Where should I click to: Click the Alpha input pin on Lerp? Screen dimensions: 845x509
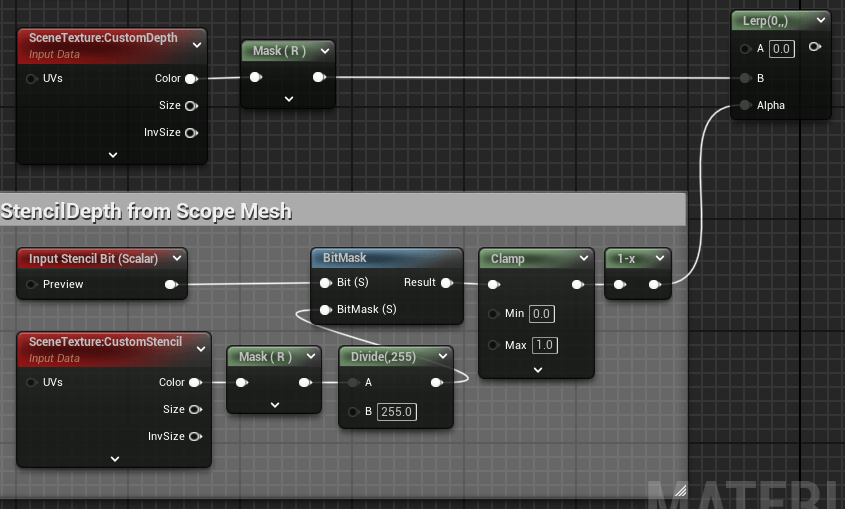pos(744,105)
